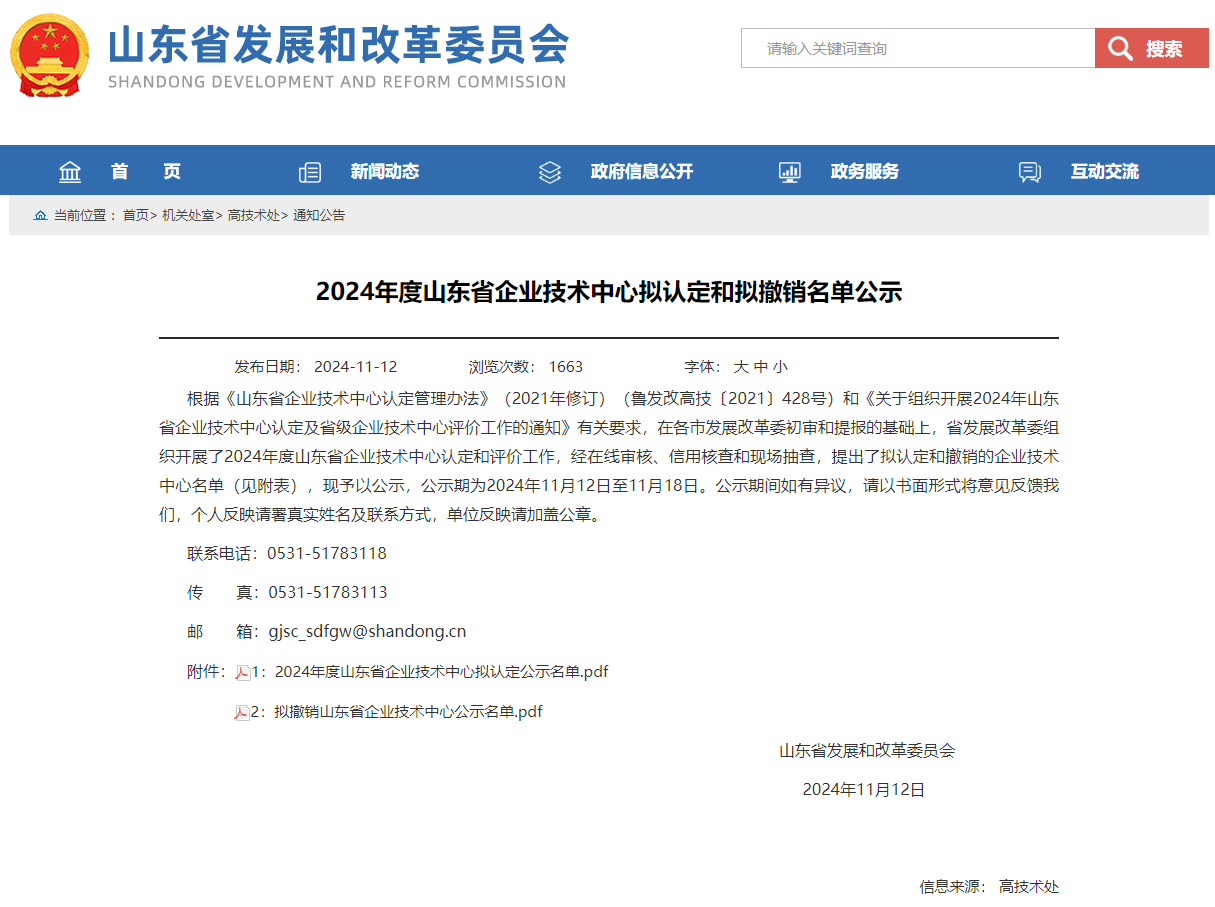Click the PDF icon for attachment 2
This screenshot has height=907, width=1215.
pyautogui.click(x=242, y=713)
